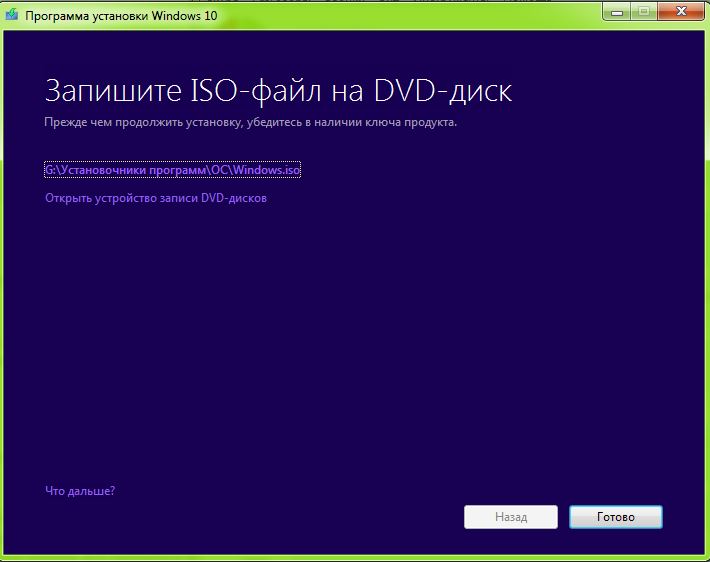
Task: Select the heading 'Запишите ISO-файл на DVD-диск'
Action: (x=278, y=91)
